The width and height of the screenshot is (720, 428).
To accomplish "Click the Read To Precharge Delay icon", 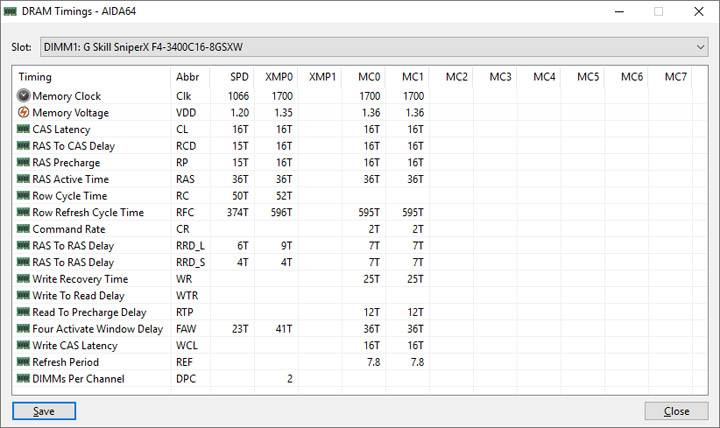I will tap(23, 311).
